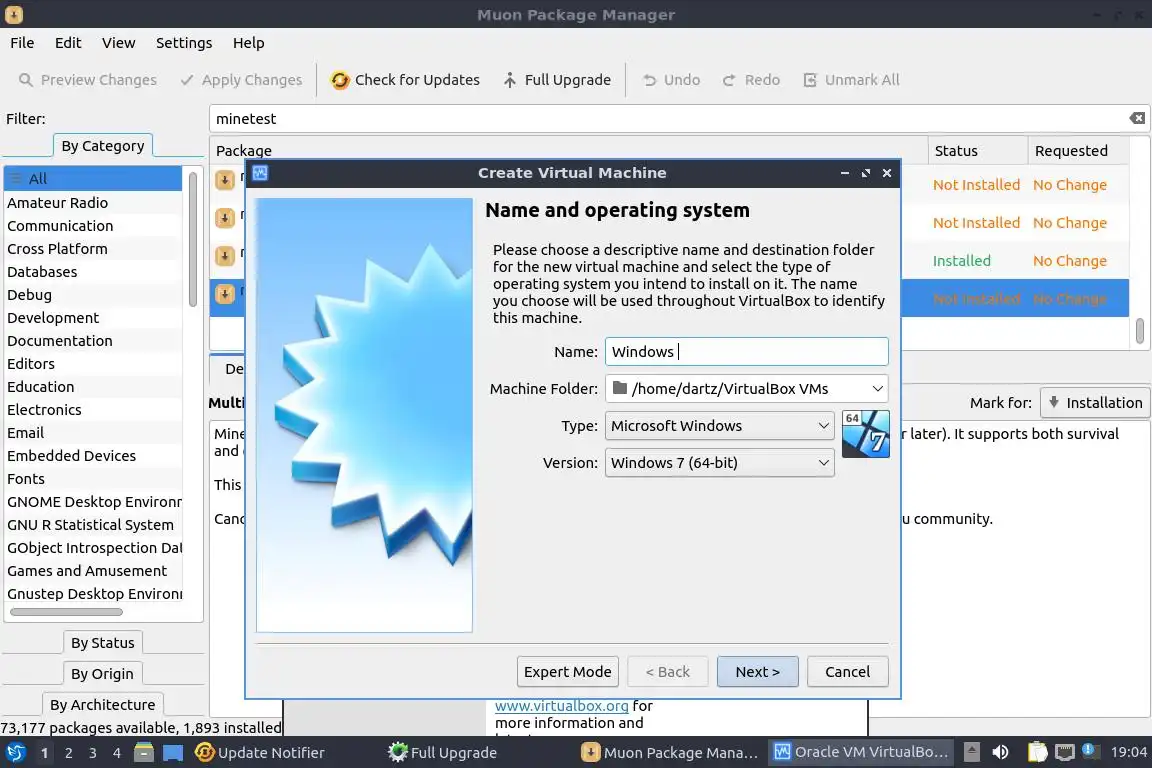Click the package icon in the first package row
Image resolution: width=1152 pixels, height=768 pixels.
[225, 180]
